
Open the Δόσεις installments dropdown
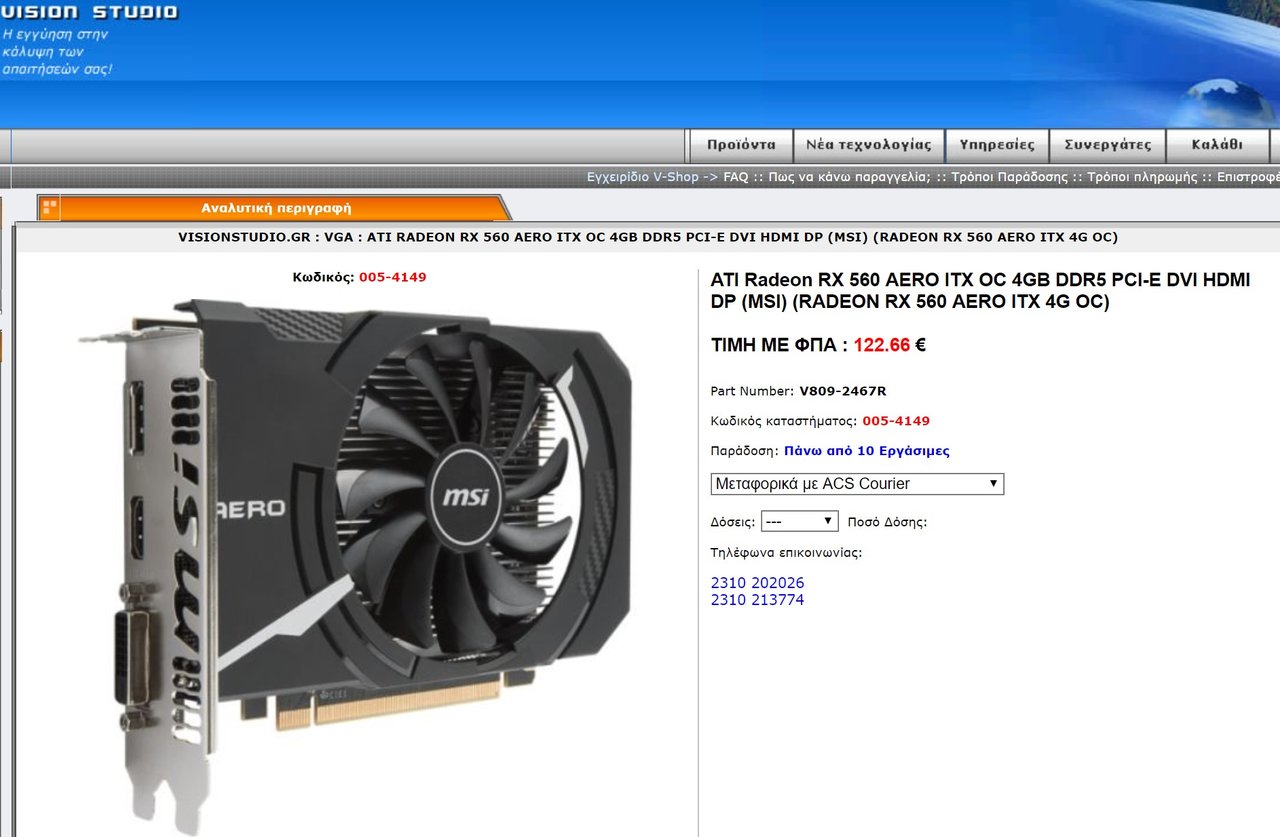pos(800,521)
